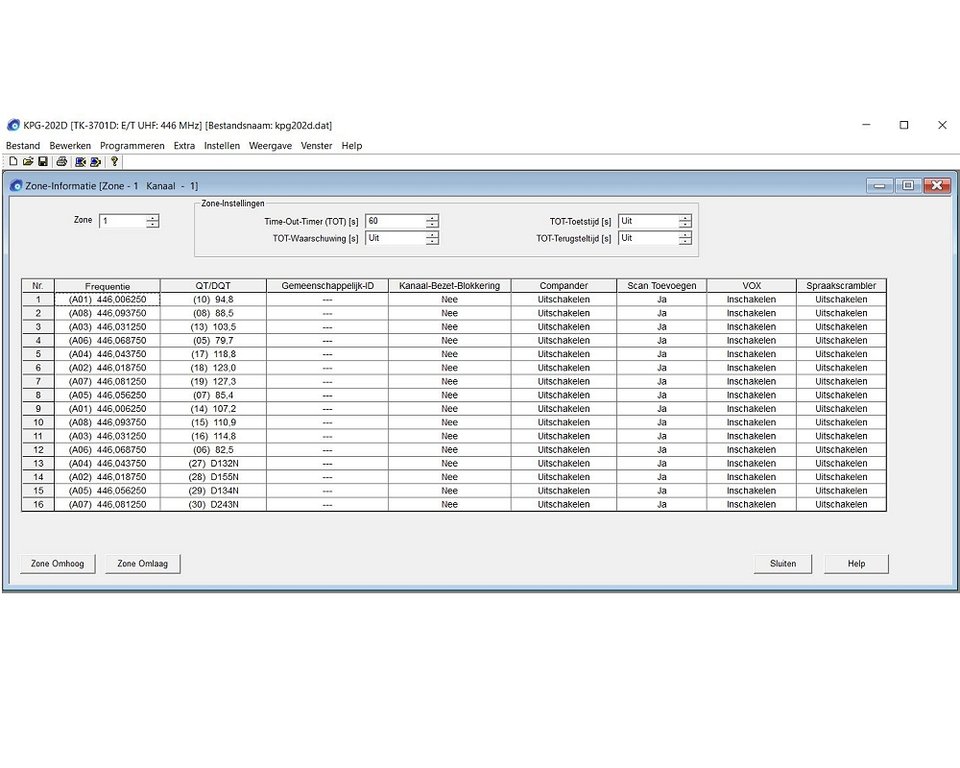Click the Time-Out-Timer input field
Viewport: 960px width, 768px height.
coord(394,221)
